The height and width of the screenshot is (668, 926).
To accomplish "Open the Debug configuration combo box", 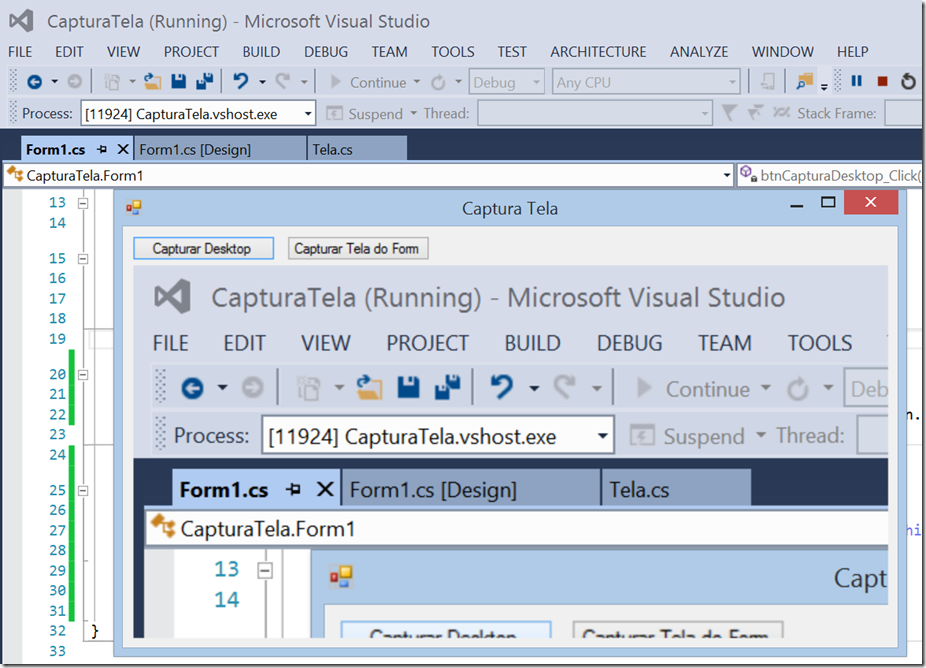I will click(507, 82).
